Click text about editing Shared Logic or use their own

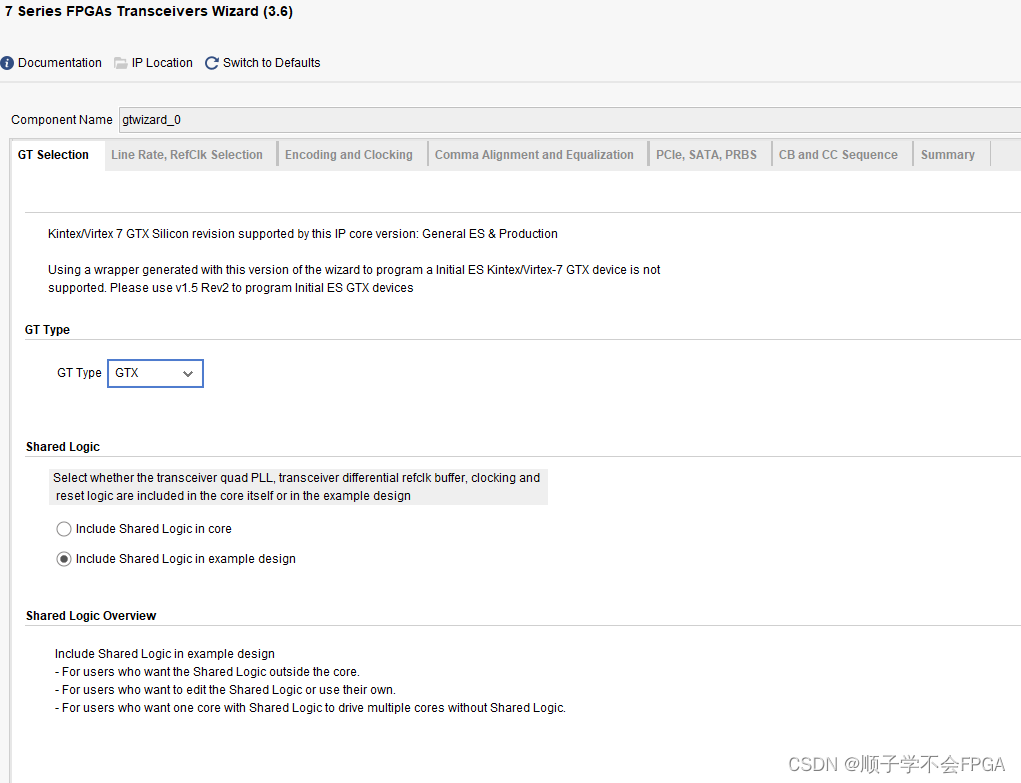tap(225, 690)
